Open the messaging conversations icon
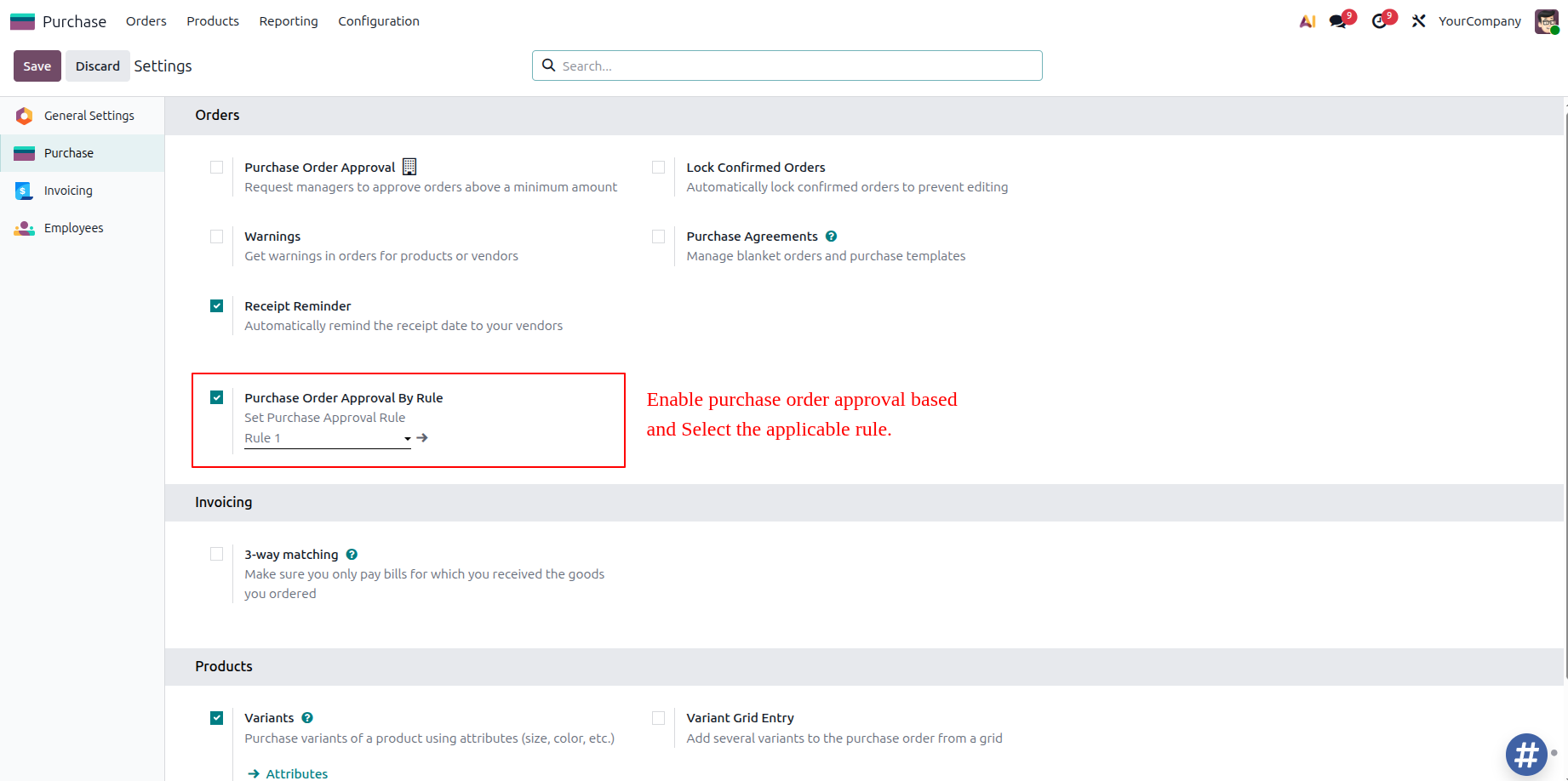 pyautogui.click(x=1336, y=20)
